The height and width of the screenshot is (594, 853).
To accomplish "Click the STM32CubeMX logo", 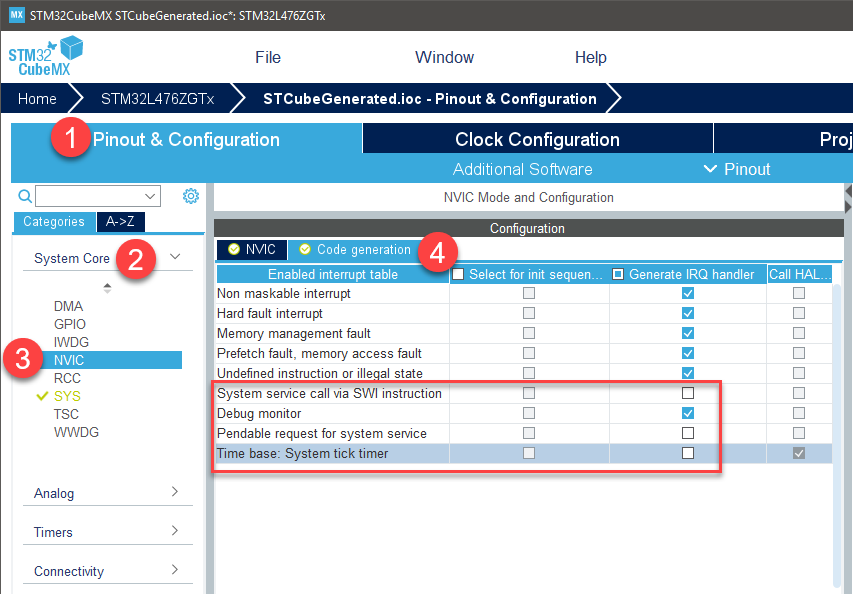I will [x=46, y=56].
